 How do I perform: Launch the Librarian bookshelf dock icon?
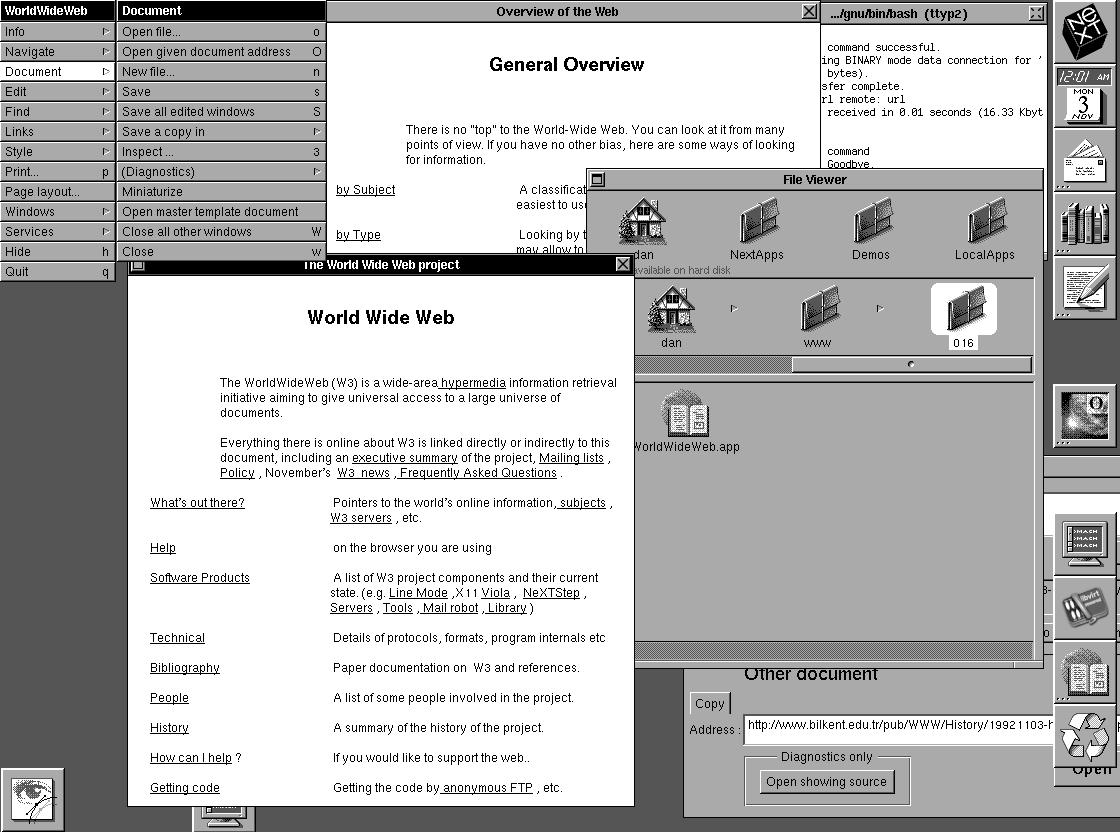coord(1085,225)
